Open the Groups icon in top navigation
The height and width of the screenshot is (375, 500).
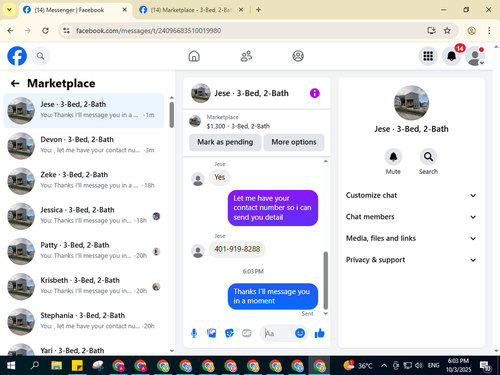point(298,56)
